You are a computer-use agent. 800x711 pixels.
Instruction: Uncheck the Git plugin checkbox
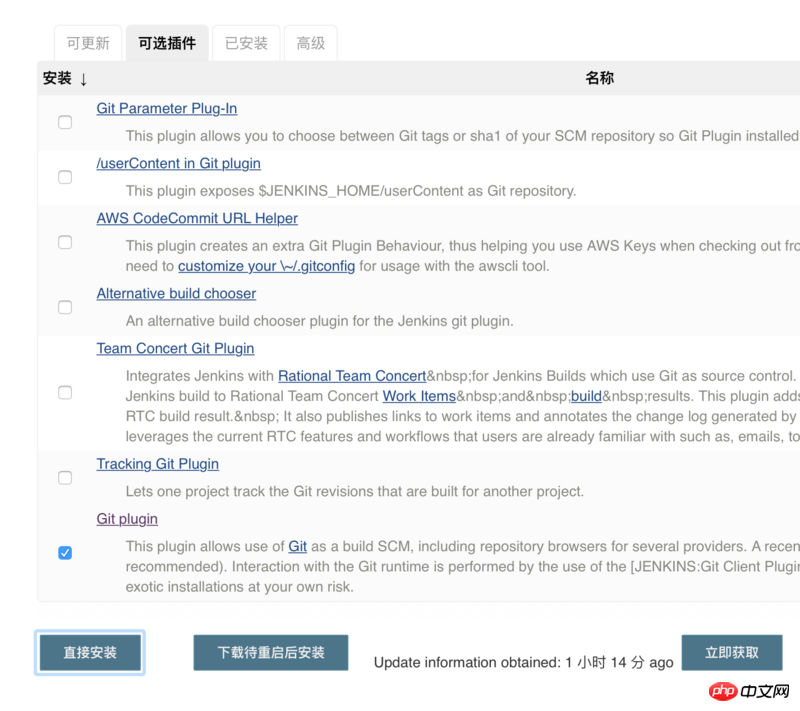pos(65,552)
